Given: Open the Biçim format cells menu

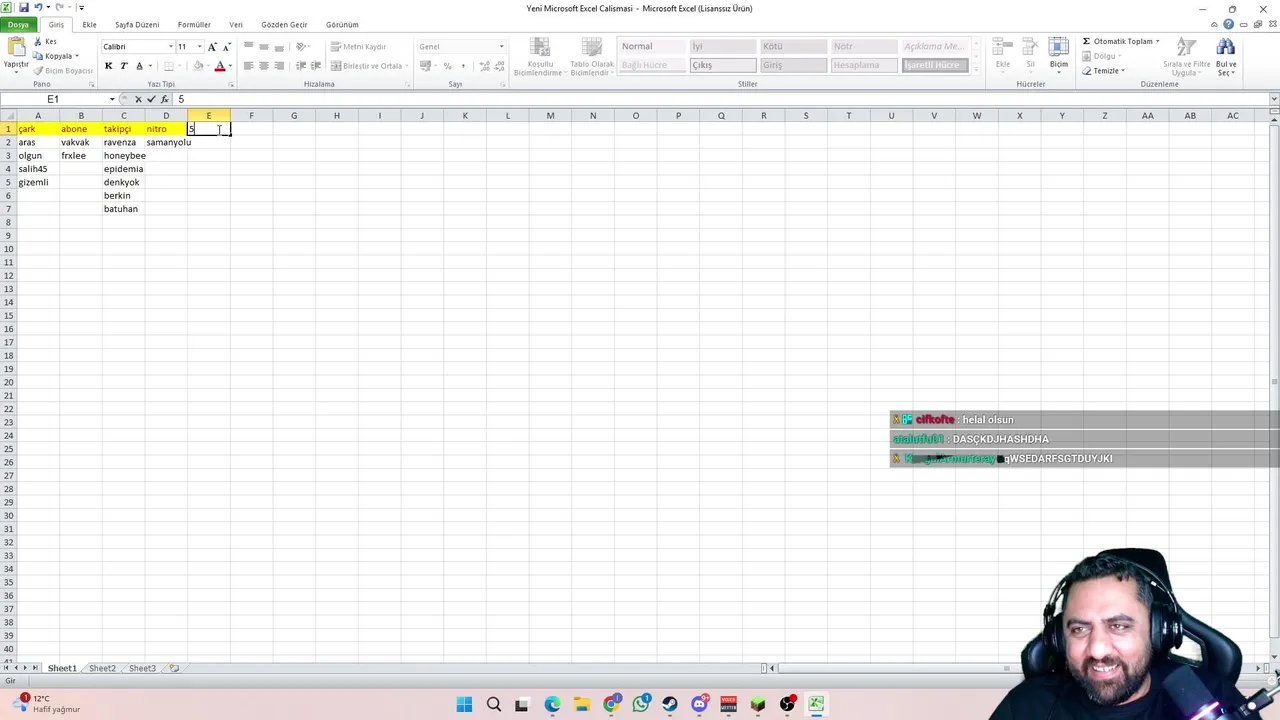Looking at the screenshot, I should [x=1059, y=53].
